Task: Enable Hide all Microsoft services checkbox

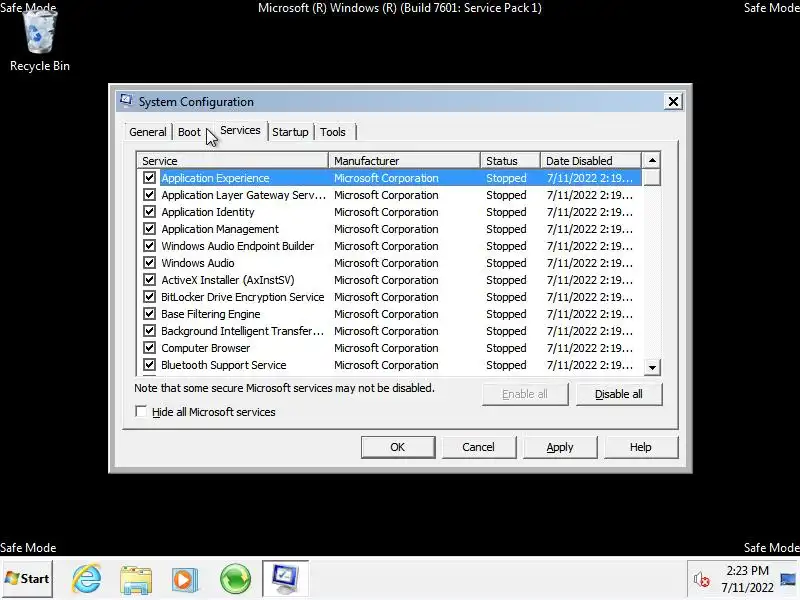Action: point(141,411)
